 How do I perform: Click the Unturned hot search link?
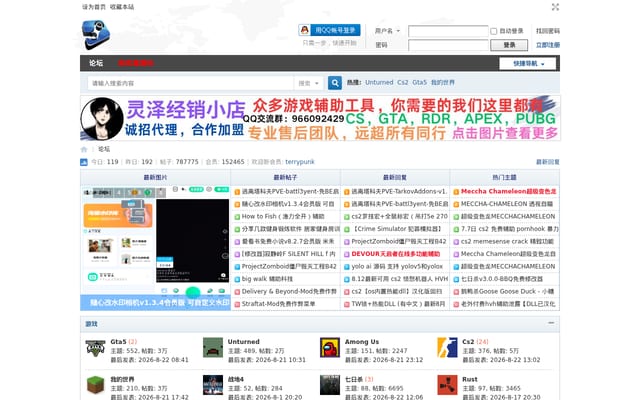[x=379, y=82]
